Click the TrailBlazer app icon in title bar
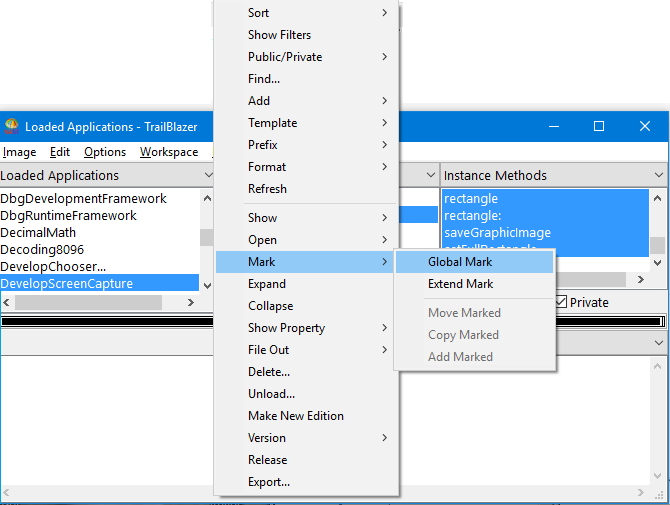Viewport: 670px width, 505px height. (x=12, y=126)
